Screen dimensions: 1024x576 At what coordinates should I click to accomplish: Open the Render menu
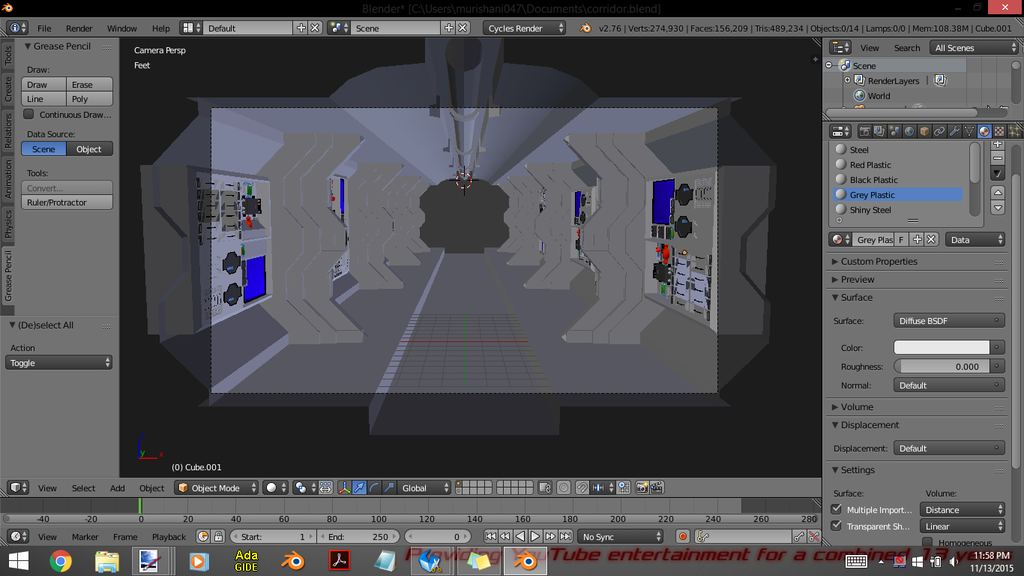(x=79, y=28)
